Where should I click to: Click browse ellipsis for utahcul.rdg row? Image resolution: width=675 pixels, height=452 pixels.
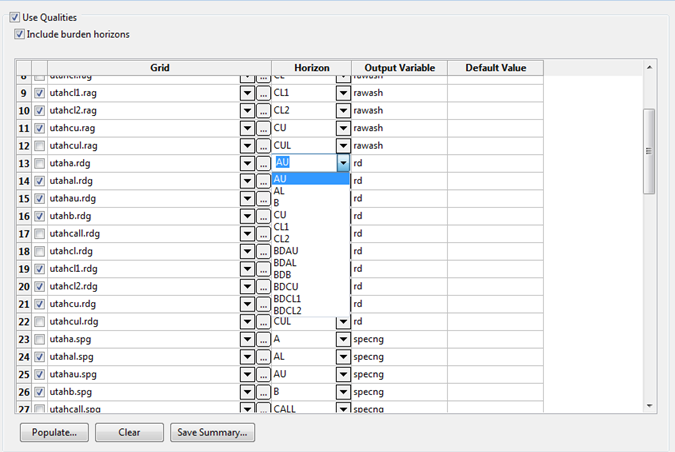point(262,322)
